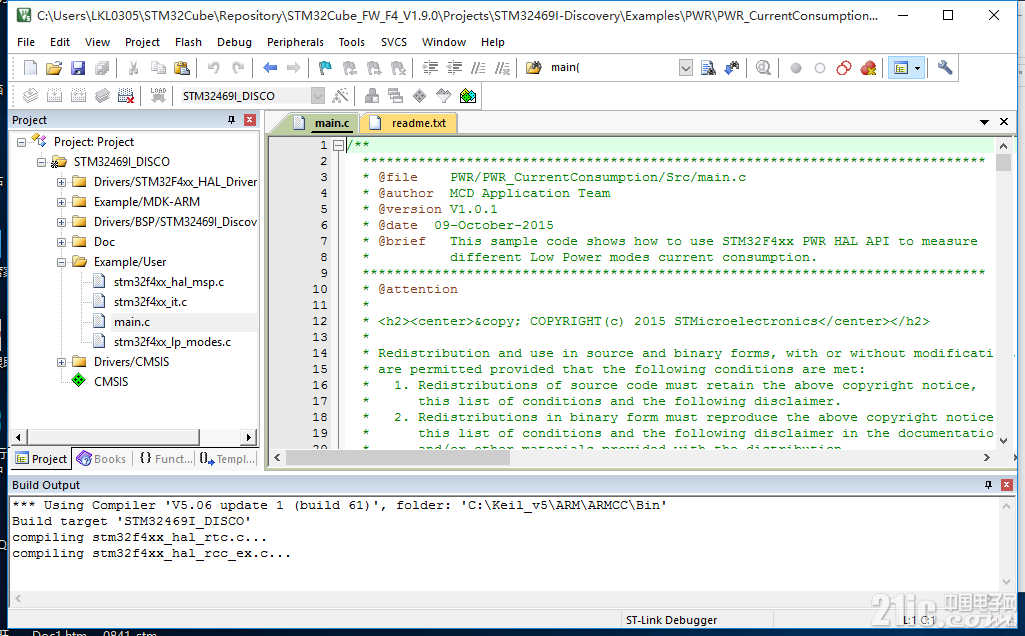Screen dimensions: 1025x636
Task: Click the Find document search icon
Action: pos(708,68)
